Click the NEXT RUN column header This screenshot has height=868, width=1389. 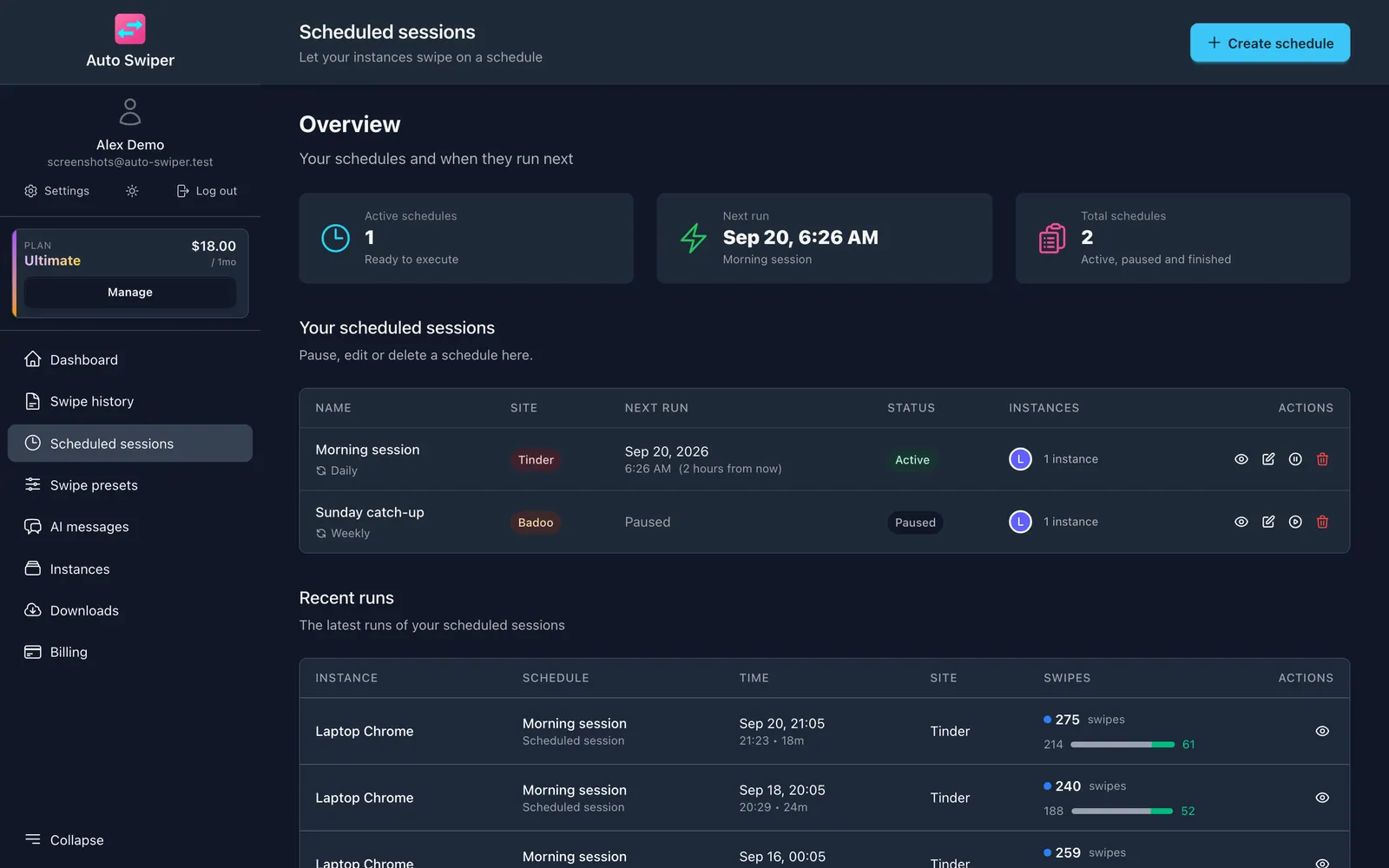pos(656,408)
